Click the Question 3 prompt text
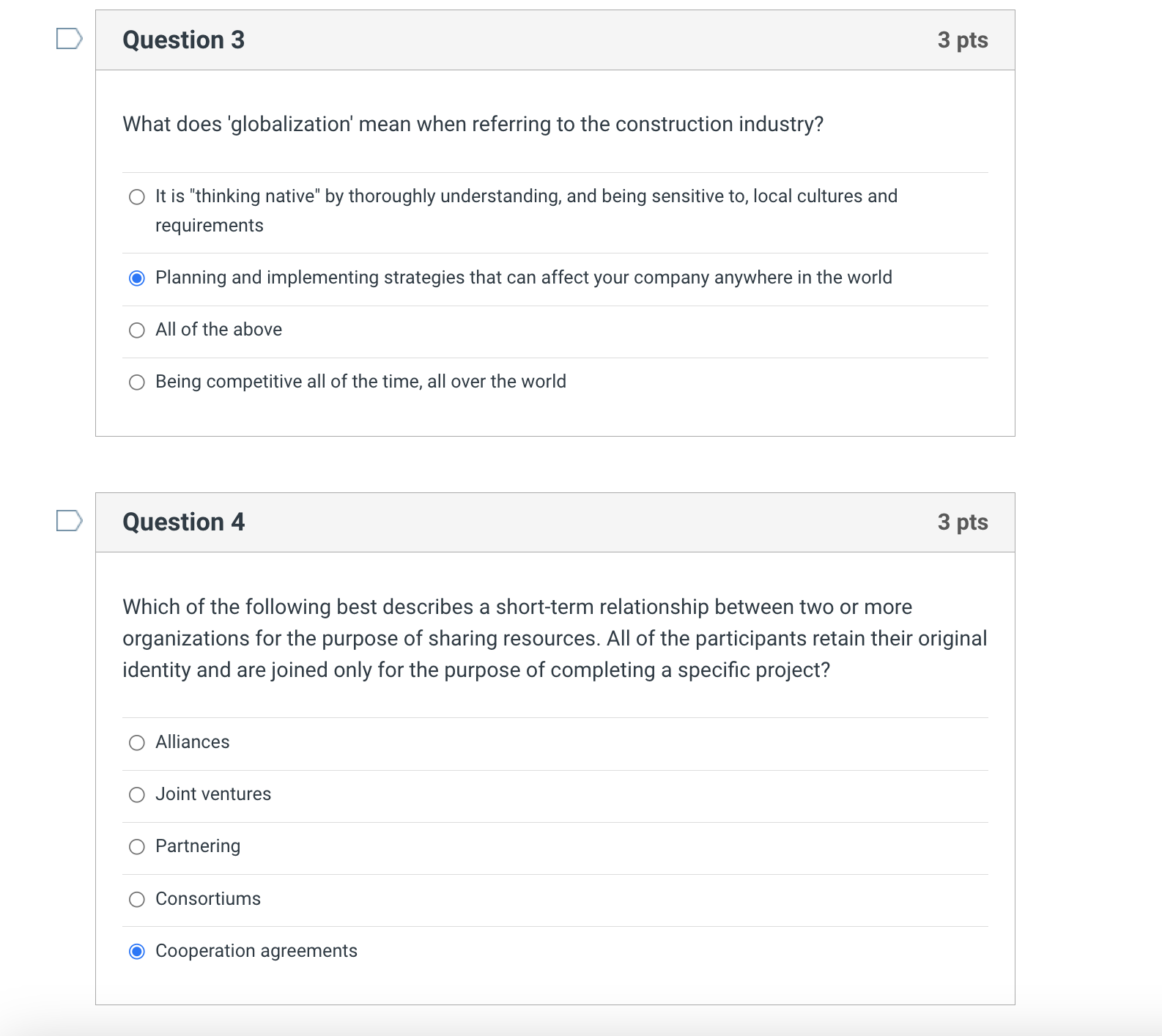Viewport: 1162px width, 1036px height. [x=472, y=125]
